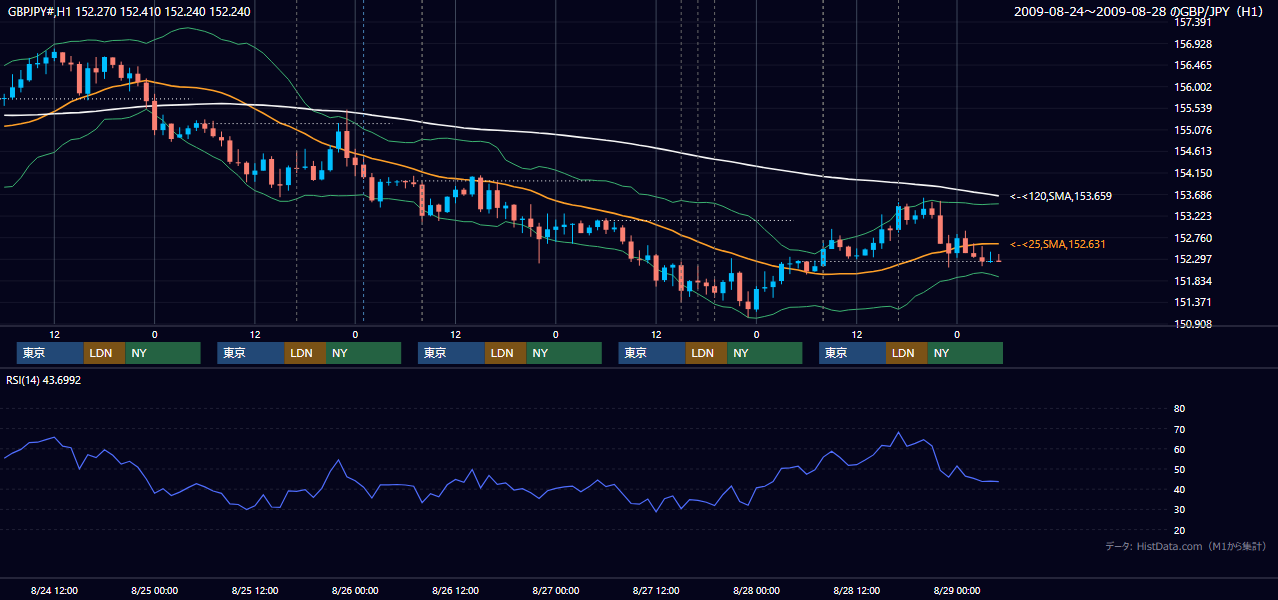Screen dimensions: 1278x600
Task: Click the 8/26 12:00 time axis label
Action: 455,591
